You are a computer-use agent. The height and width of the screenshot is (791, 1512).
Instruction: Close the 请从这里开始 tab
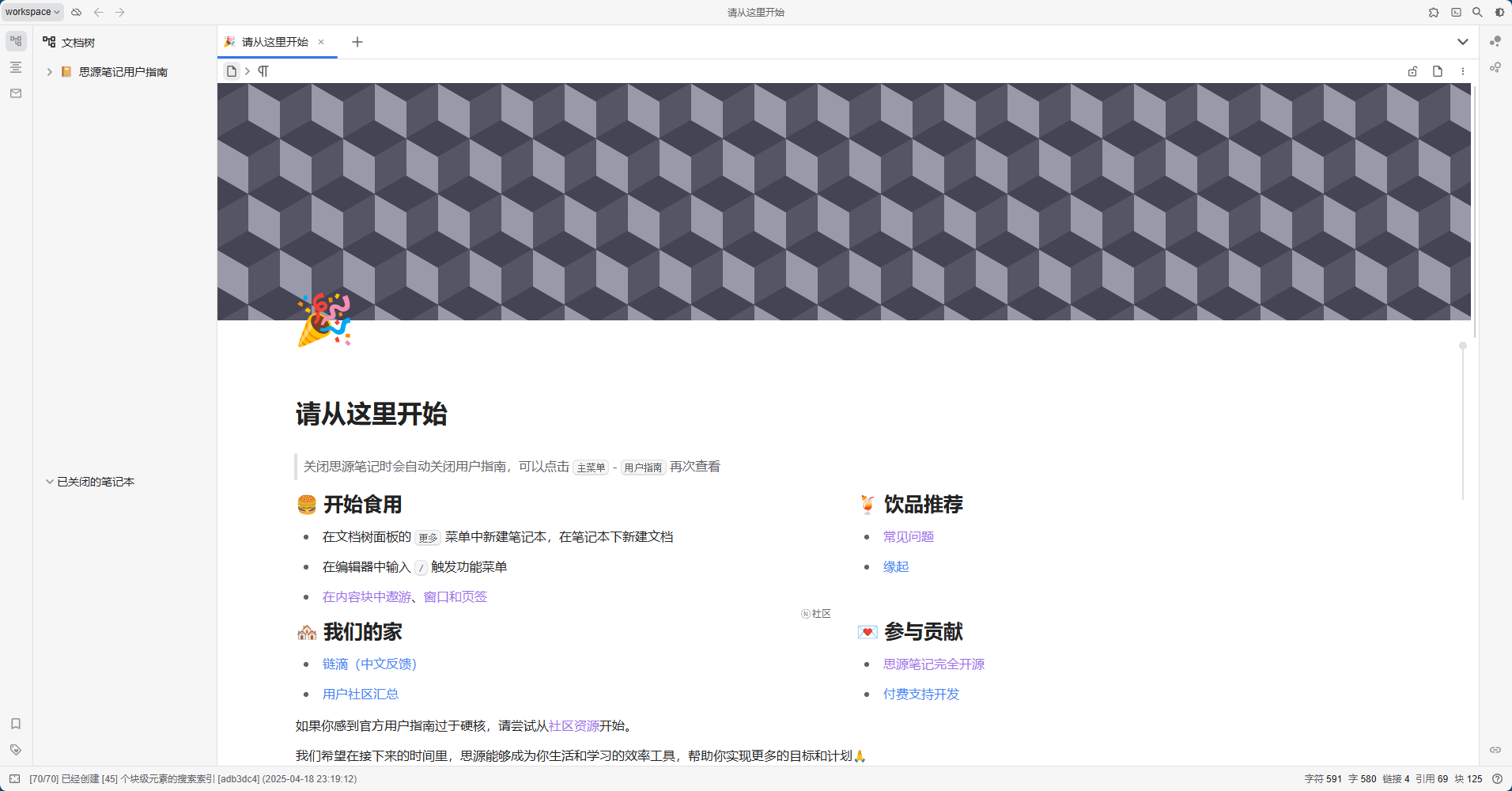coord(321,42)
